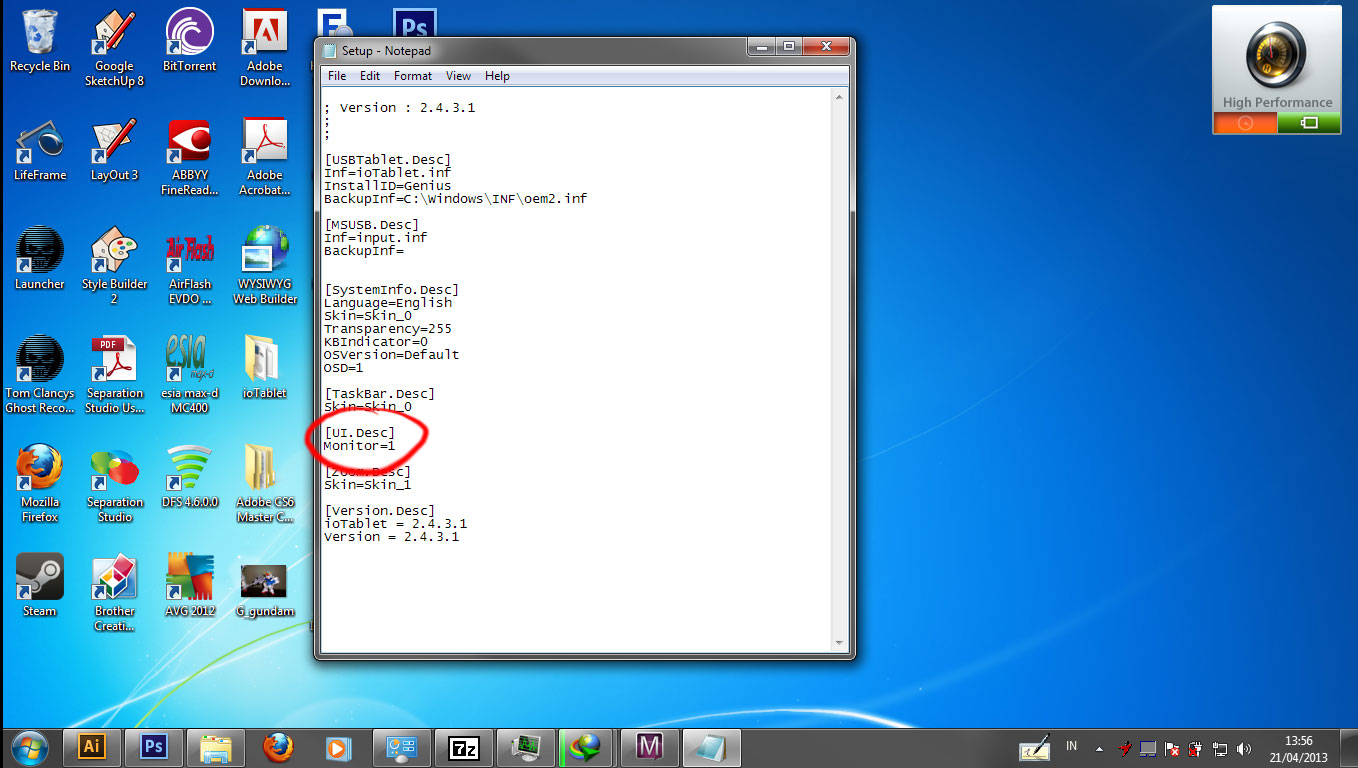Screen dimensions: 1358x768
Task: Open the Format menu in Notepad
Action: pos(413,76)
